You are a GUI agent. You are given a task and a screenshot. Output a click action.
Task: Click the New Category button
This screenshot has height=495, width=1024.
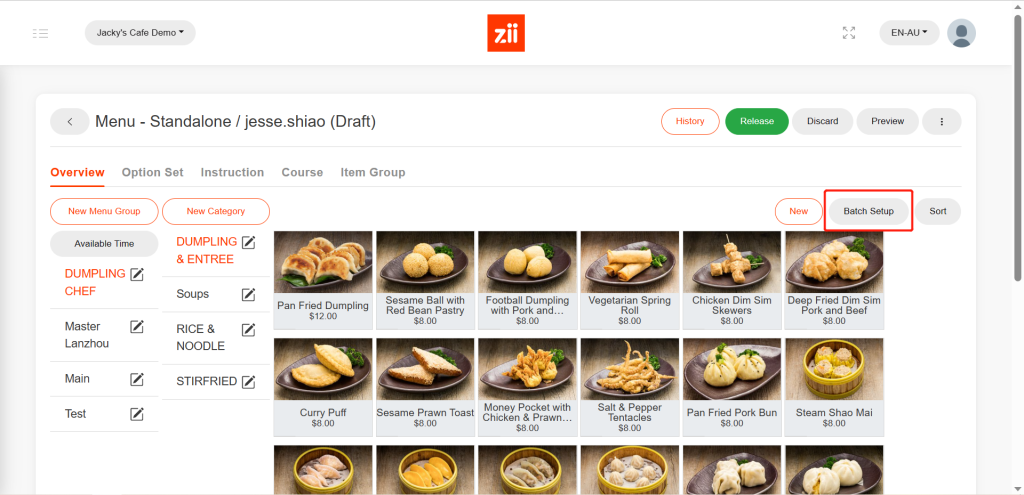[x=216, y=211]
